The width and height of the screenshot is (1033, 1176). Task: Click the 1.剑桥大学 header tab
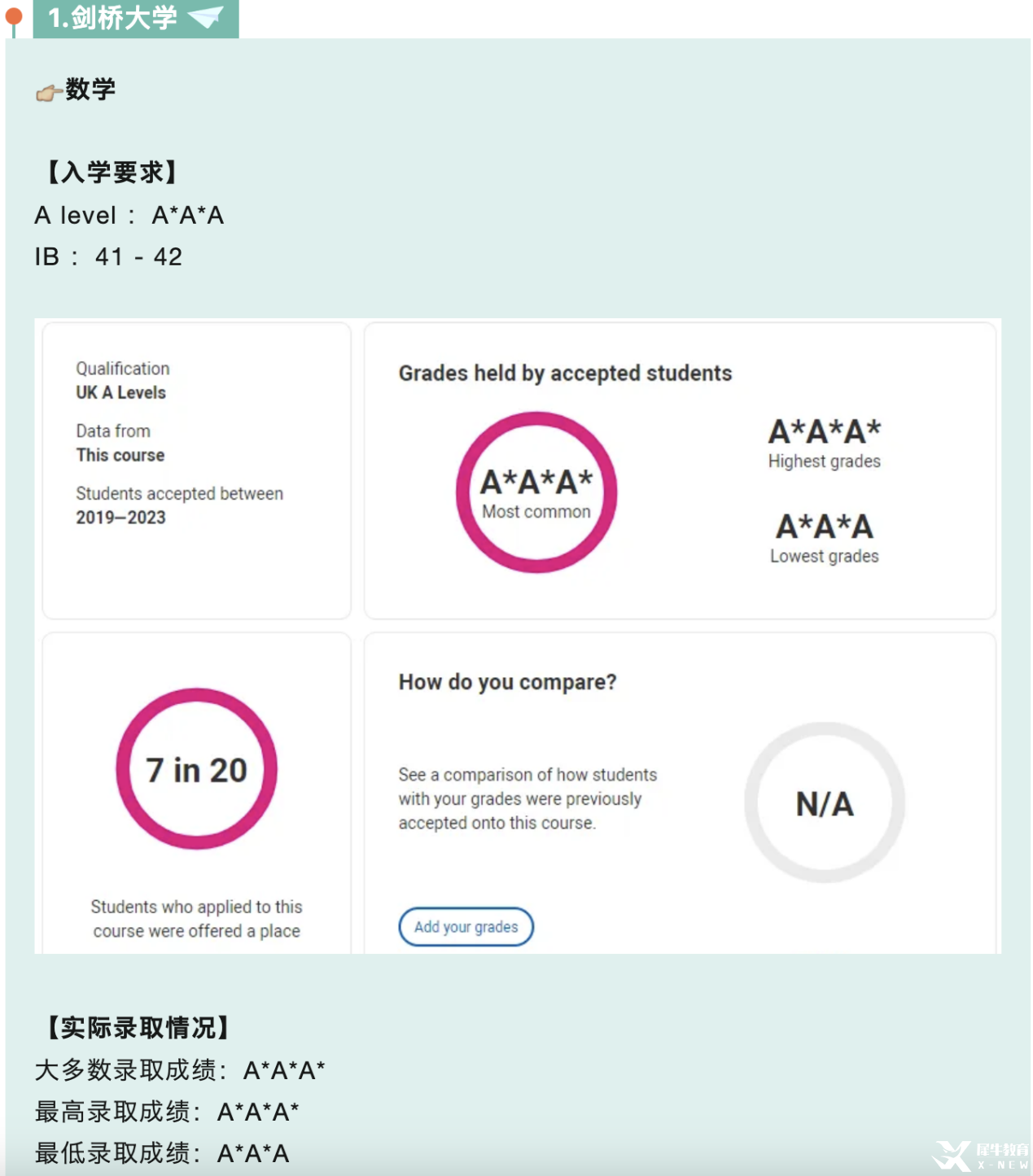point(136,18)
